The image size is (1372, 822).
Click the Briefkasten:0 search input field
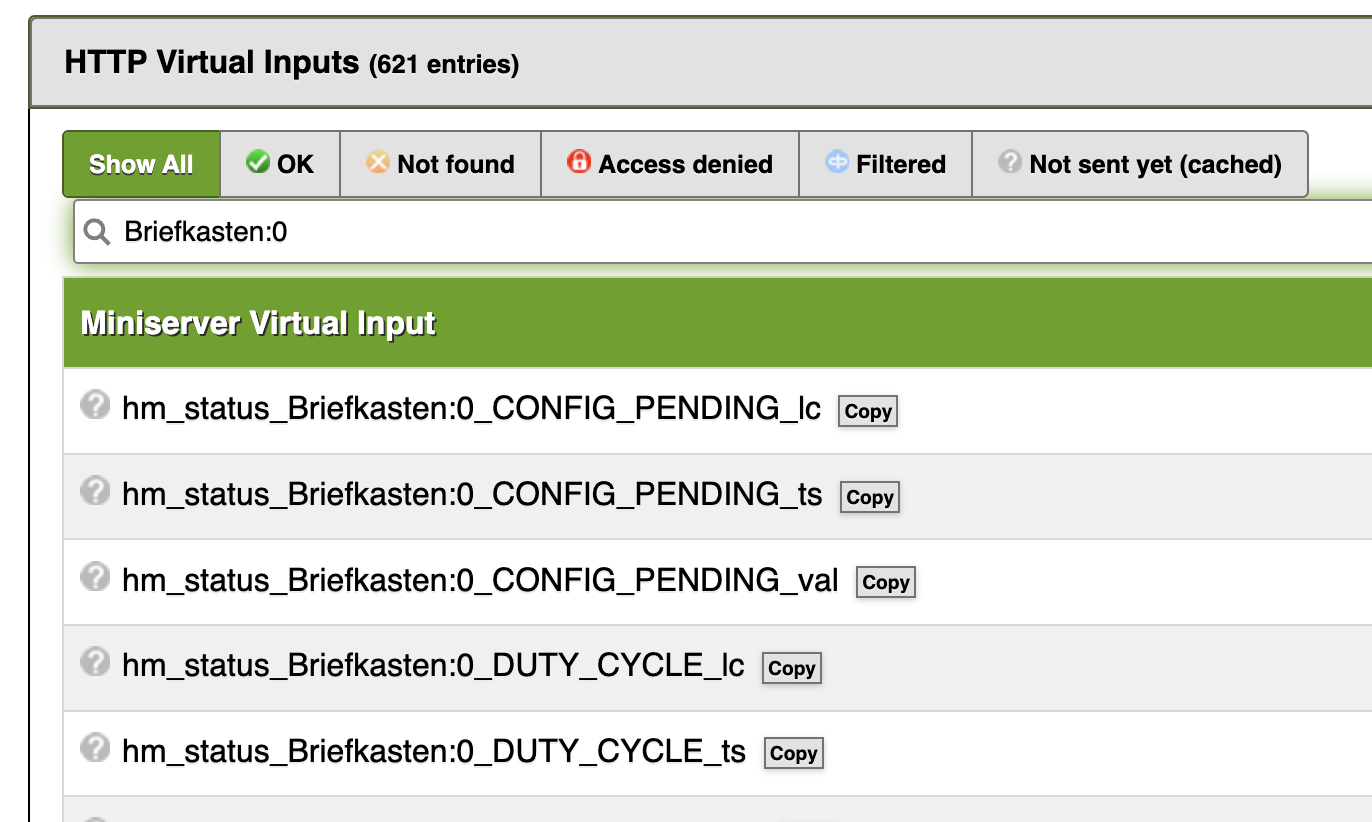[700, 233]
